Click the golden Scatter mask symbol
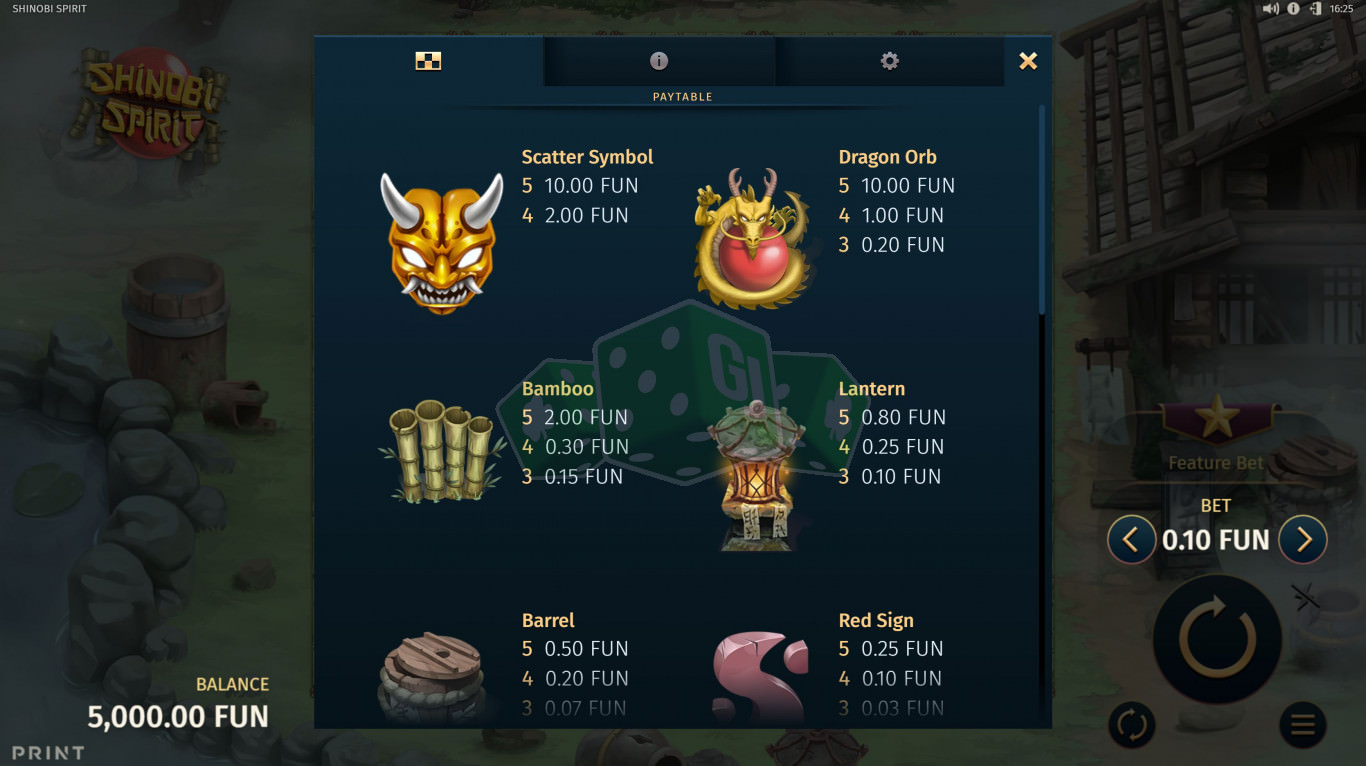1366x766 pixels. click(441, 244)
